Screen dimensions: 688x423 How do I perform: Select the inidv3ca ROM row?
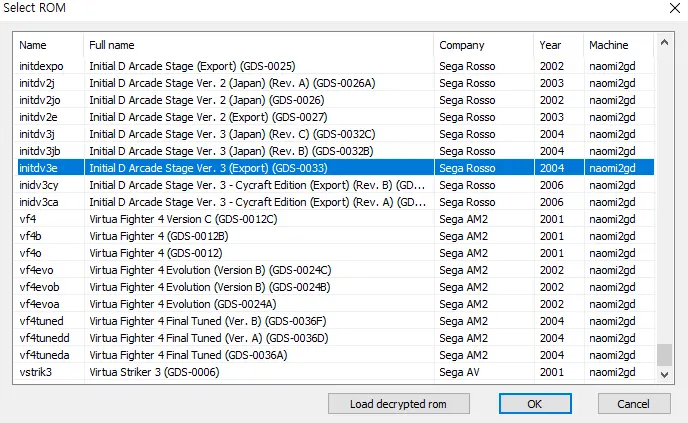[x=335, y=202]
